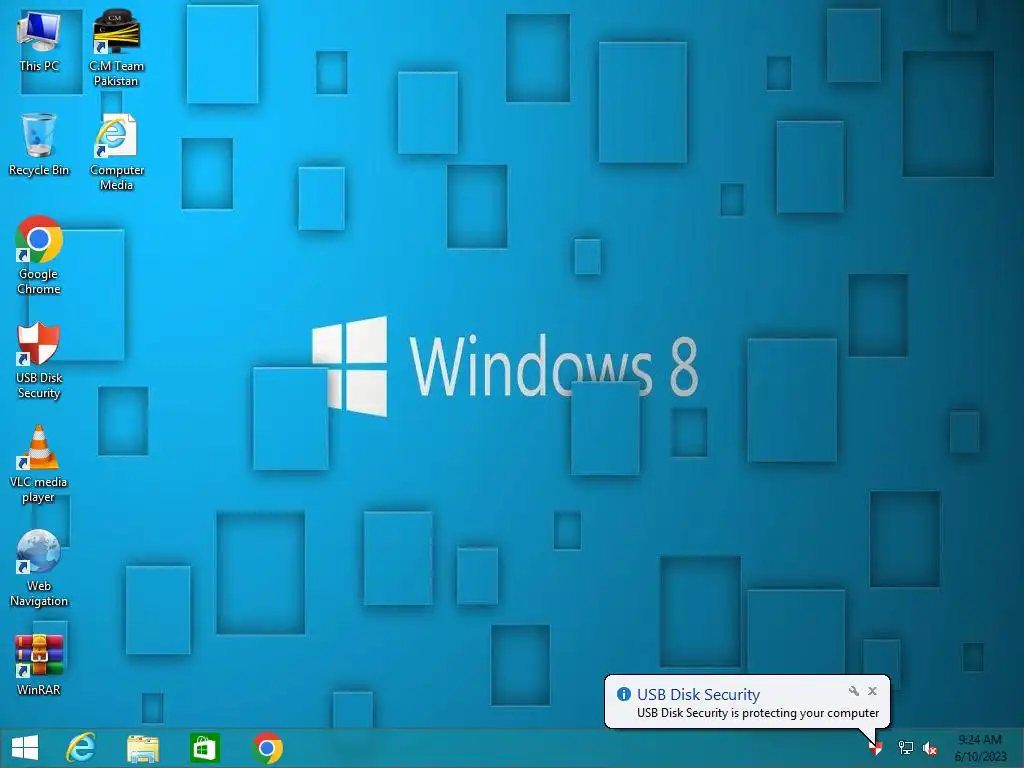
Task: Launch Internet Explorer from the taskbar
Action: tap(81, 748)
